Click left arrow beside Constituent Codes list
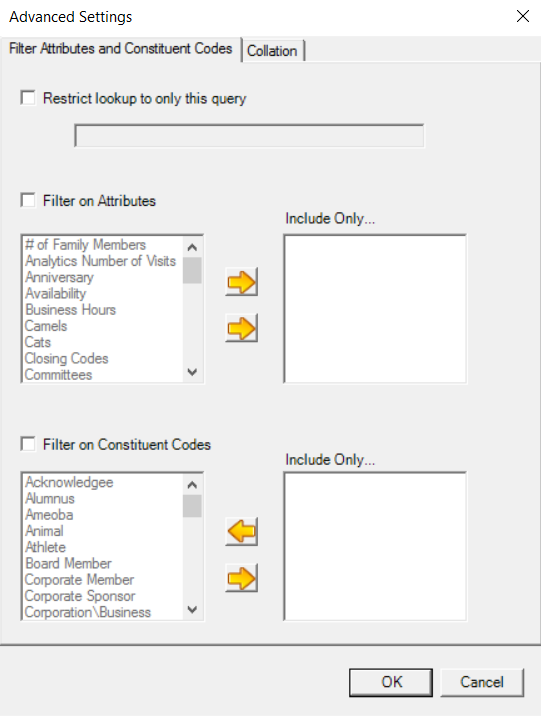This screenshot has height=716, width=541. click(x=242, y=532)
